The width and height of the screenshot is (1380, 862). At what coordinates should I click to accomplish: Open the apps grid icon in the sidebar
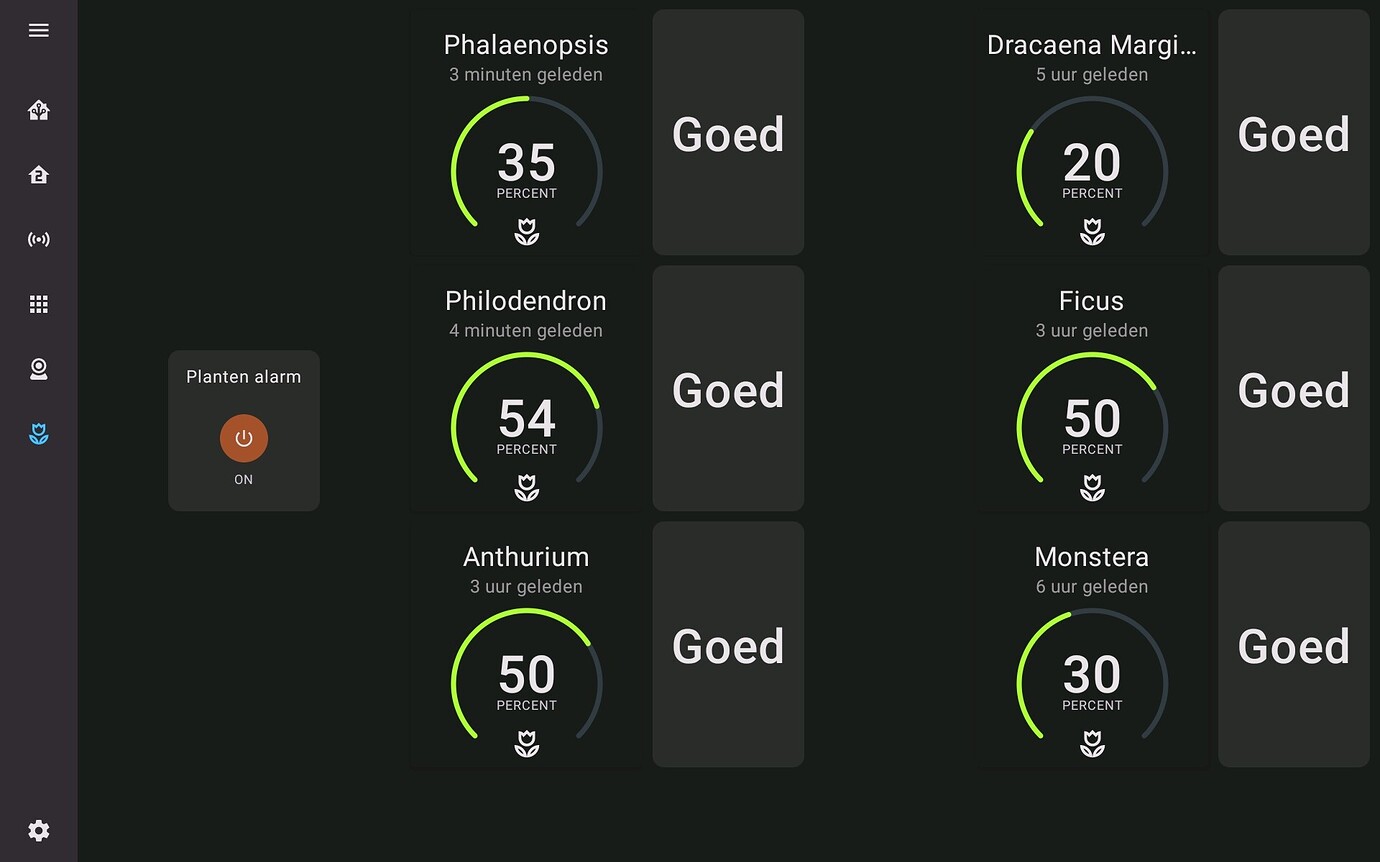tap(38, 304)
